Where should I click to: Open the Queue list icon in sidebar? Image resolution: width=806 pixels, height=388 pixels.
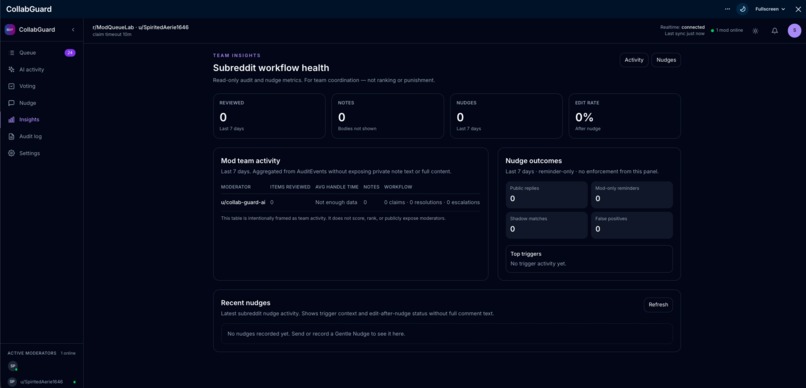pos(12,53)
